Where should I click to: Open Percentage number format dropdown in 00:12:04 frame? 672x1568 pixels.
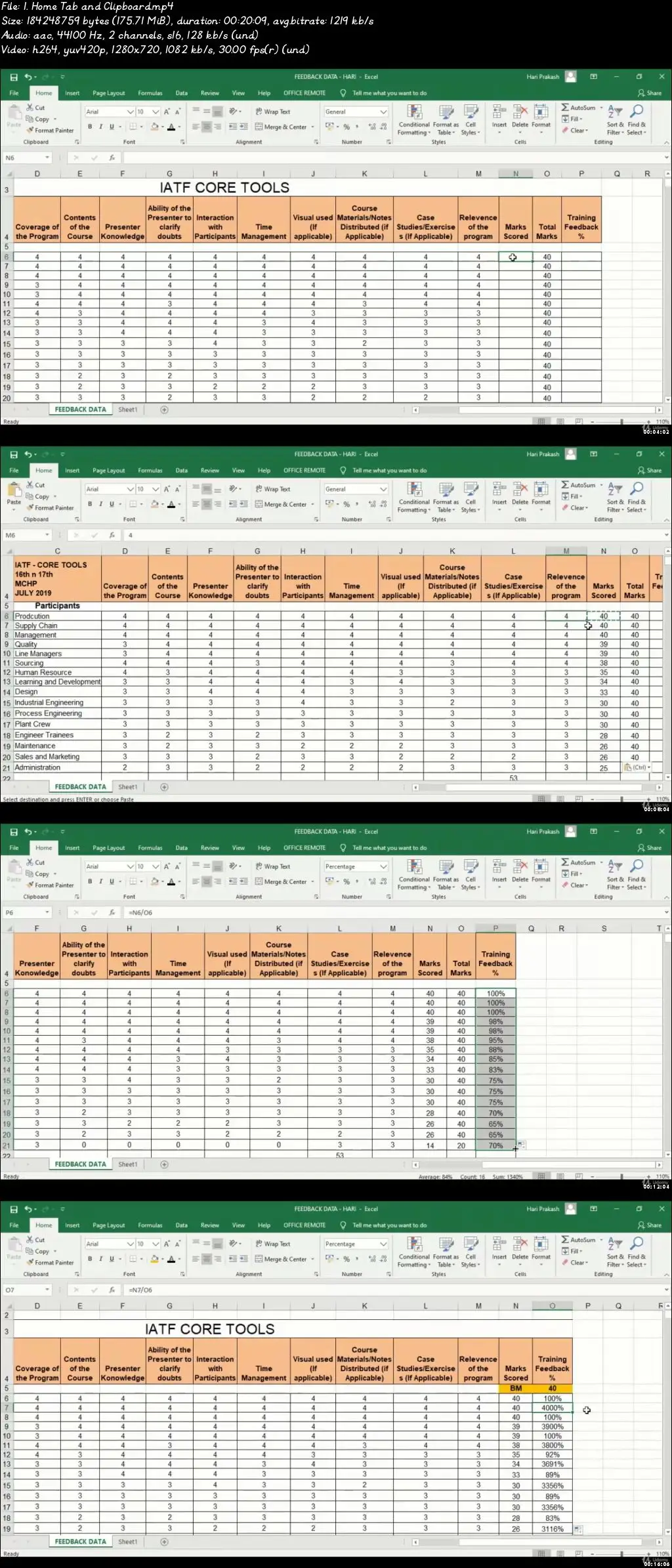[383, 866]
